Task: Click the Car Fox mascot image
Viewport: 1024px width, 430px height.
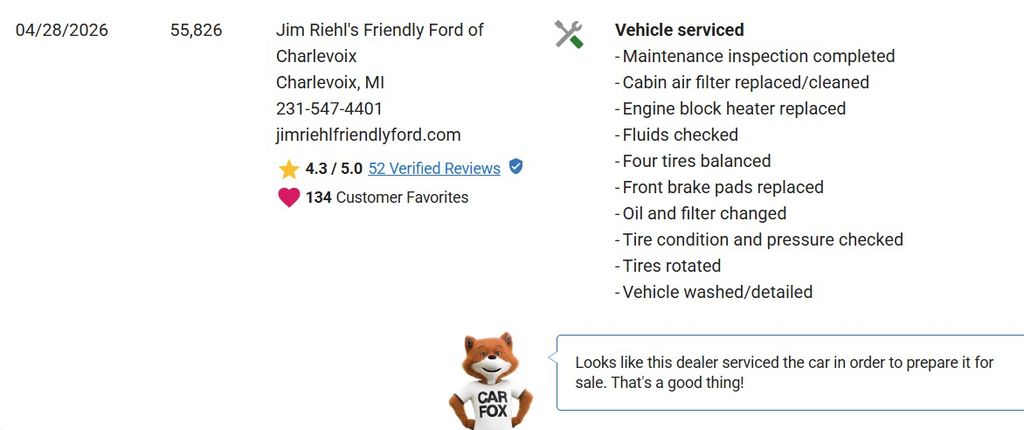Action: point(490,381)
